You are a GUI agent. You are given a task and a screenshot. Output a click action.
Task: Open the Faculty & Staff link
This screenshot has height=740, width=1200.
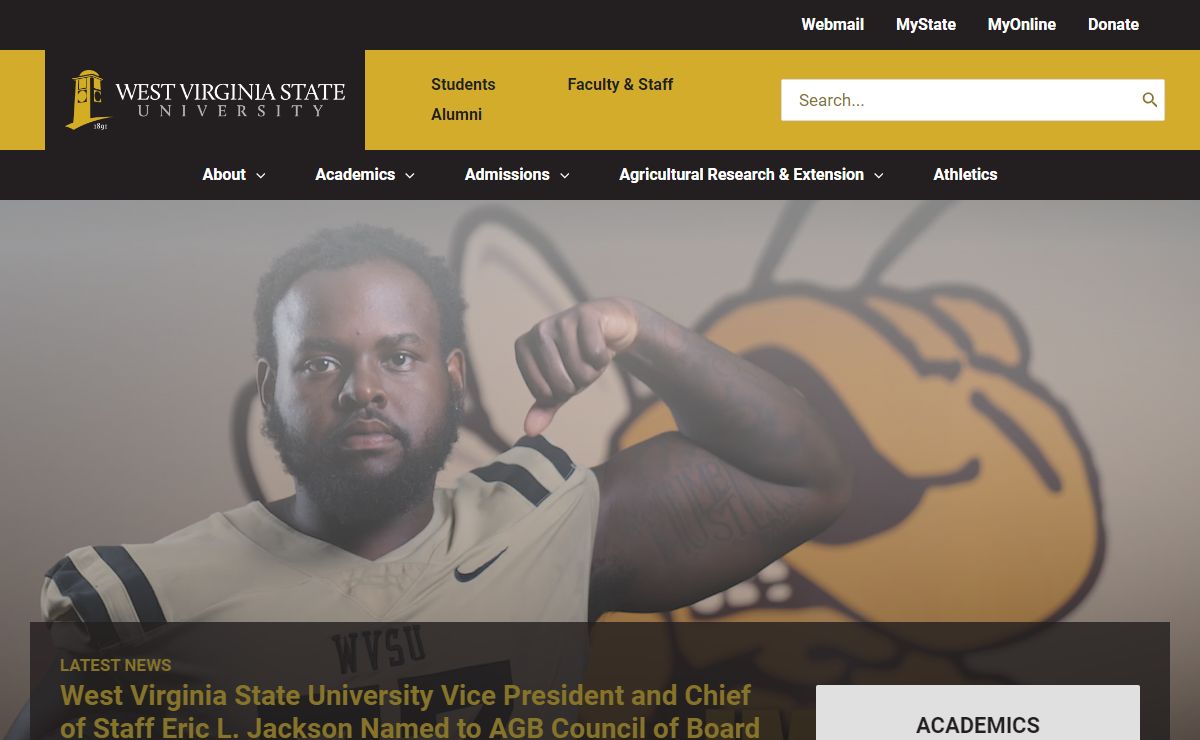click(x=620, y=84)
